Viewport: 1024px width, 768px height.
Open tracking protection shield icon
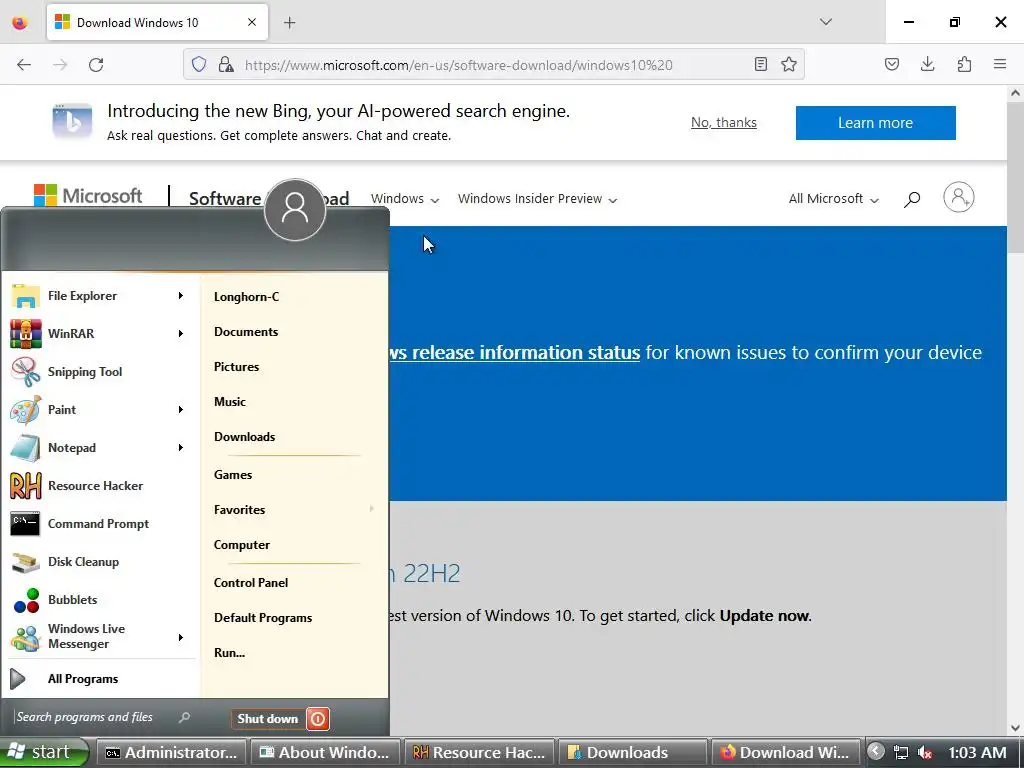(x=199, y=65)
